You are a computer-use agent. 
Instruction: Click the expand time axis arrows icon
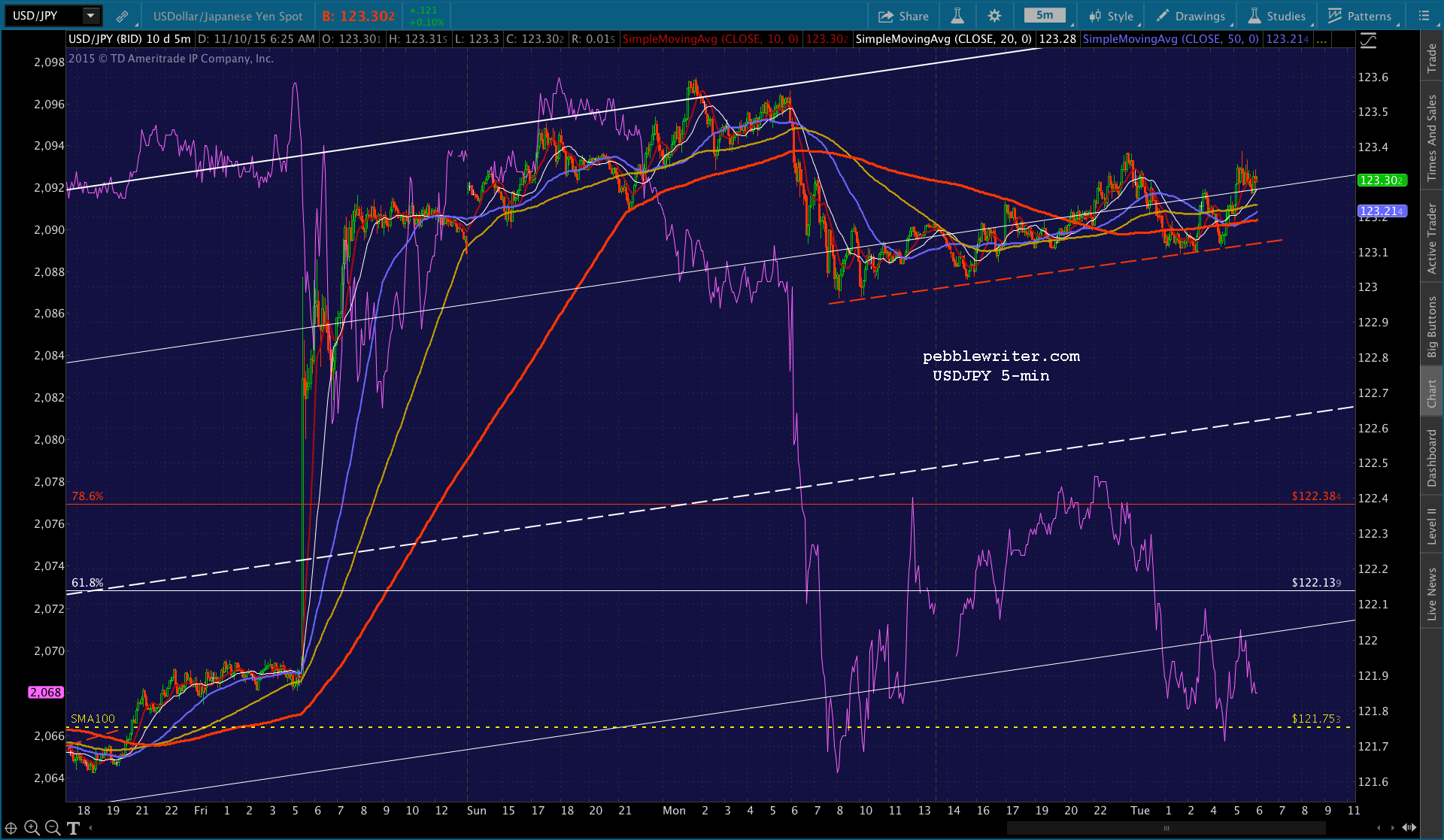[x=1409, y=827]
